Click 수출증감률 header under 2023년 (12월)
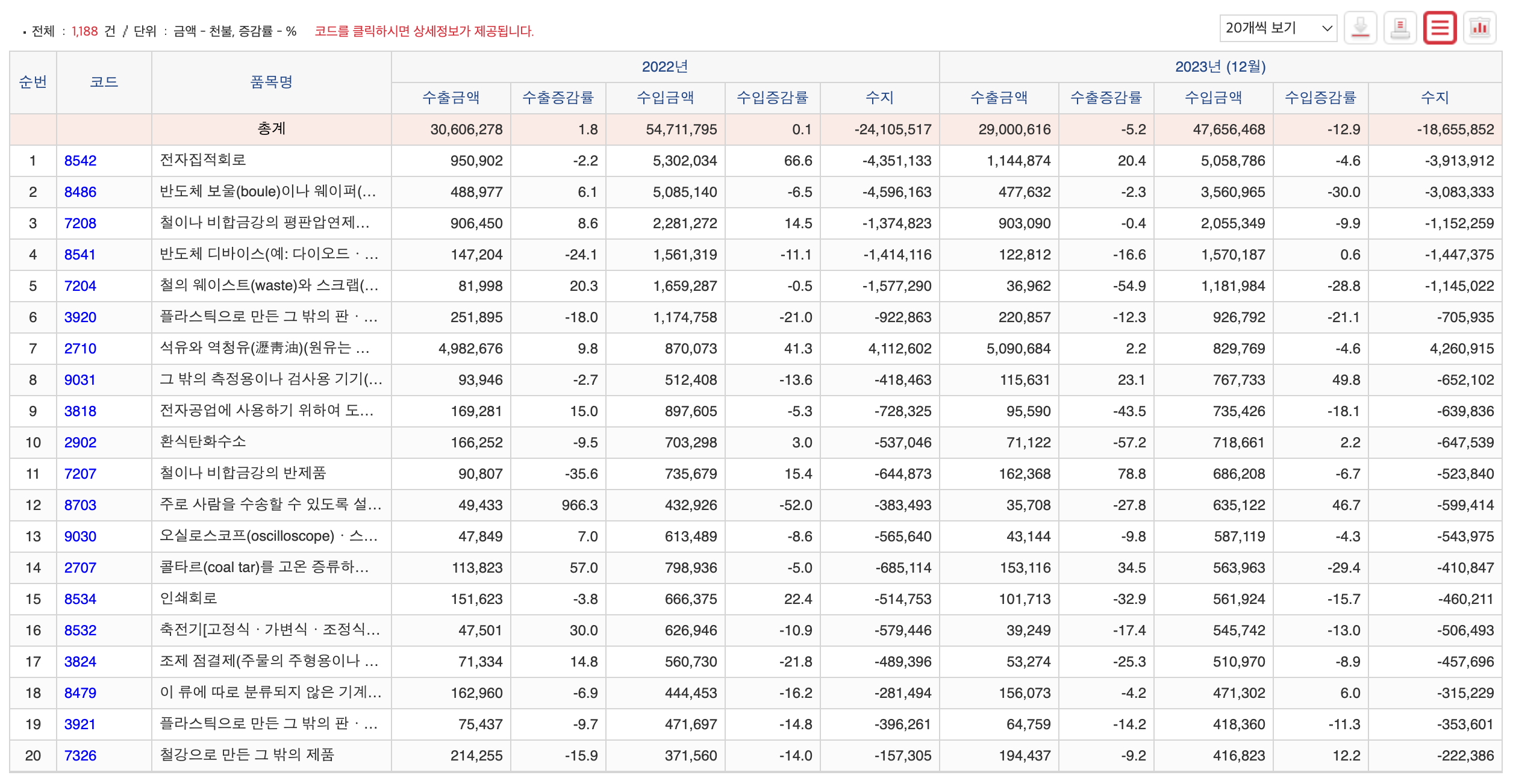The height and width of the screenshot is (784, 1513). coord(1106,98)
